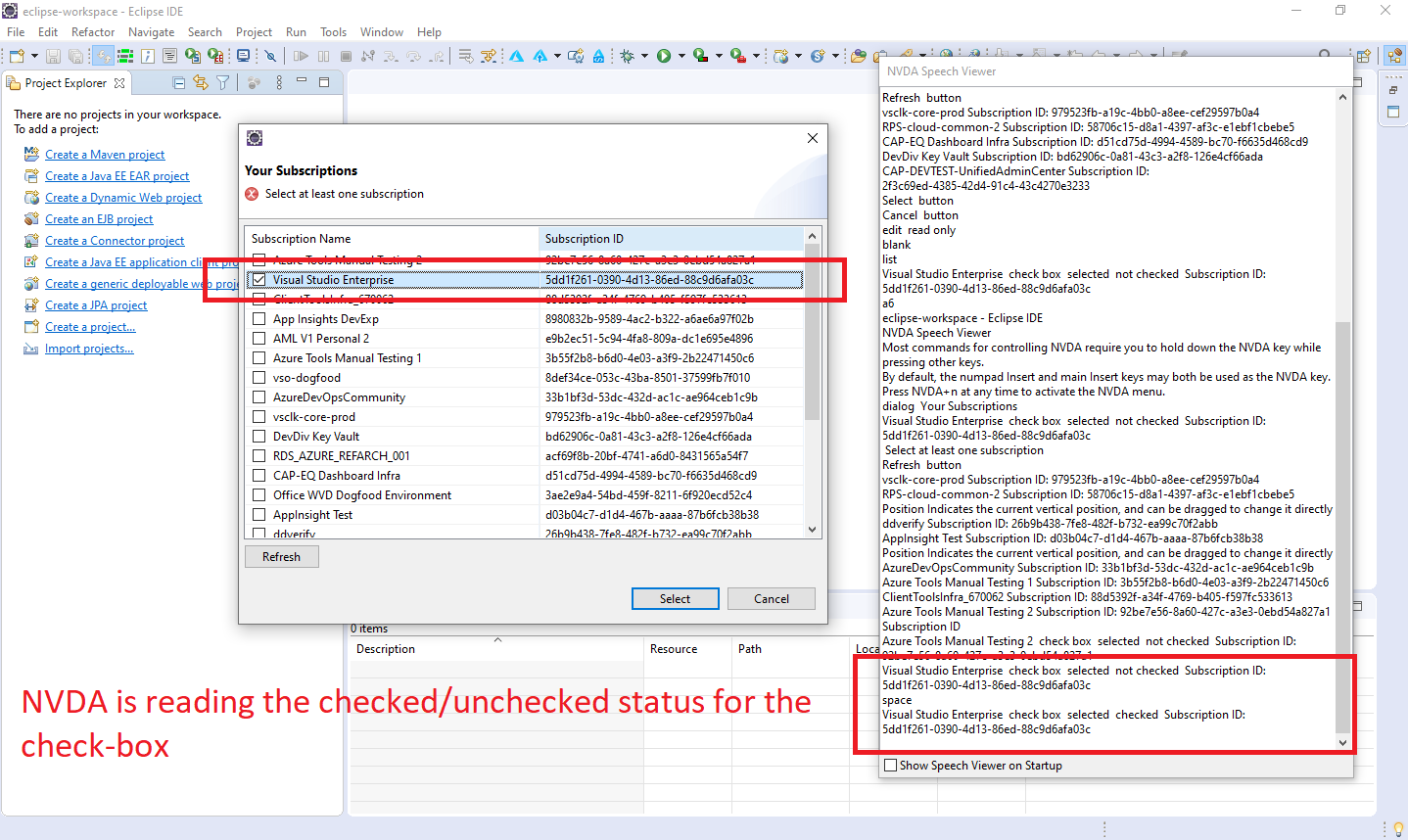
Task: Select the Save icon in the toolbar
Action: pyautogui.click(x=51, y=56)
